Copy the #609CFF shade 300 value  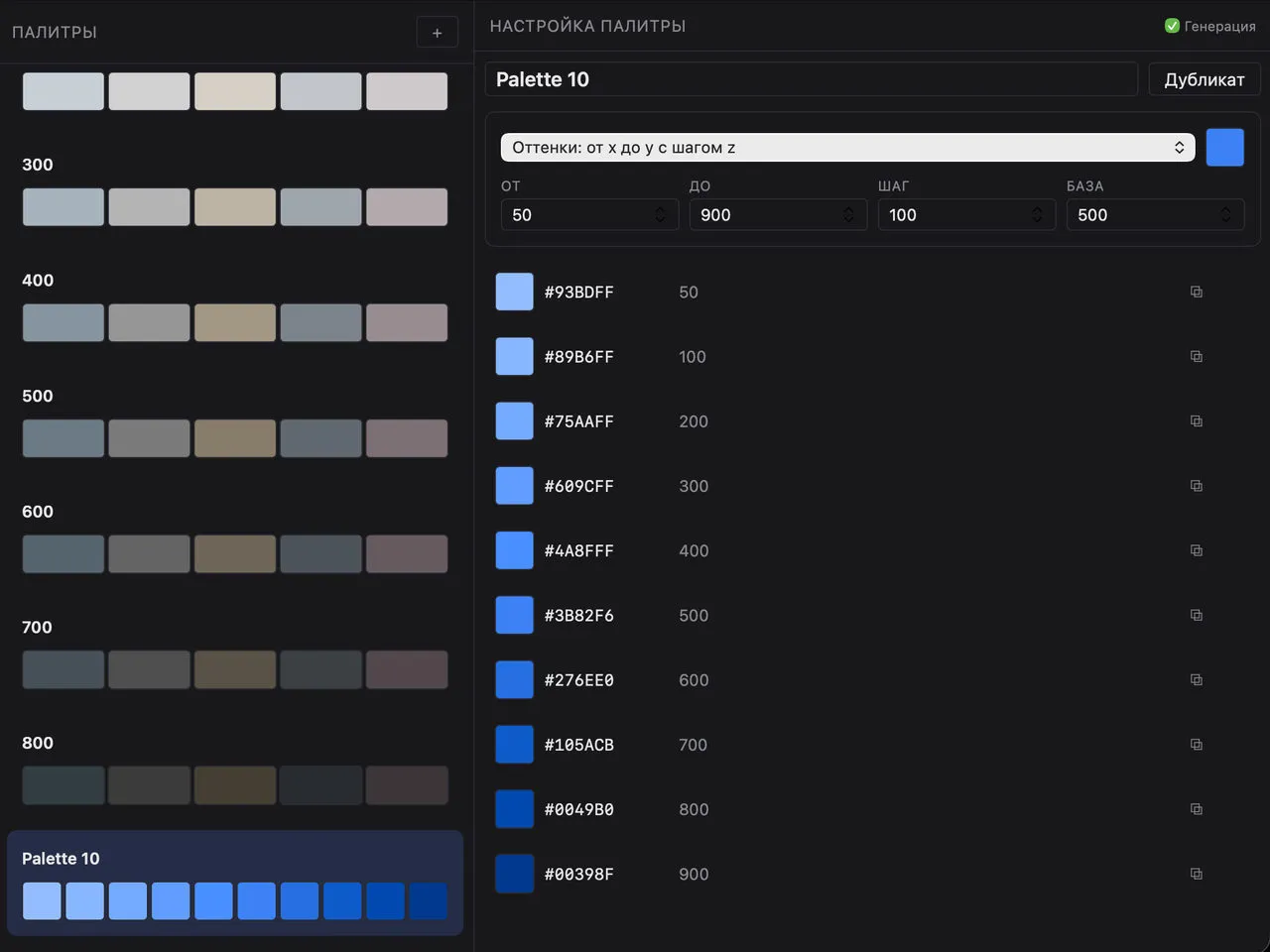[1196, 486]
